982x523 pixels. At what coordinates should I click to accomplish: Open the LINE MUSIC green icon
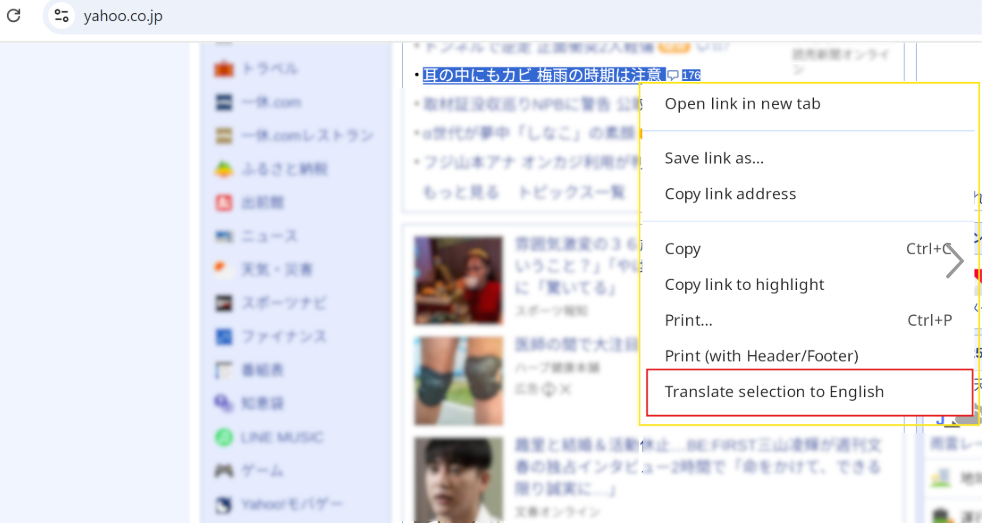pyautogui.click(x=224, y=437)
